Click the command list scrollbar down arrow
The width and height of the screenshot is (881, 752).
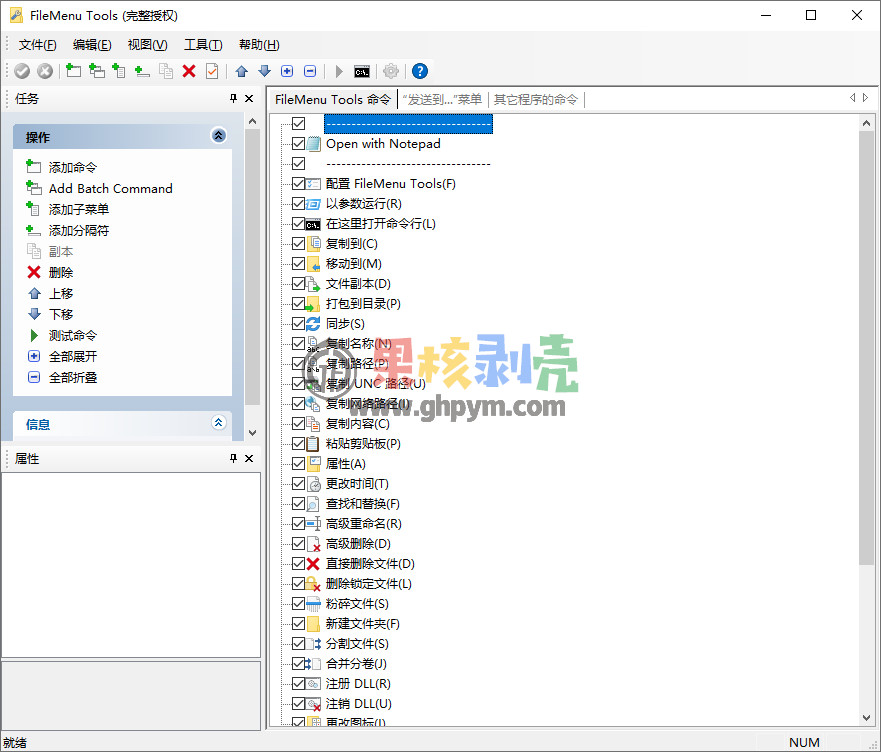(x=866, y=718)
